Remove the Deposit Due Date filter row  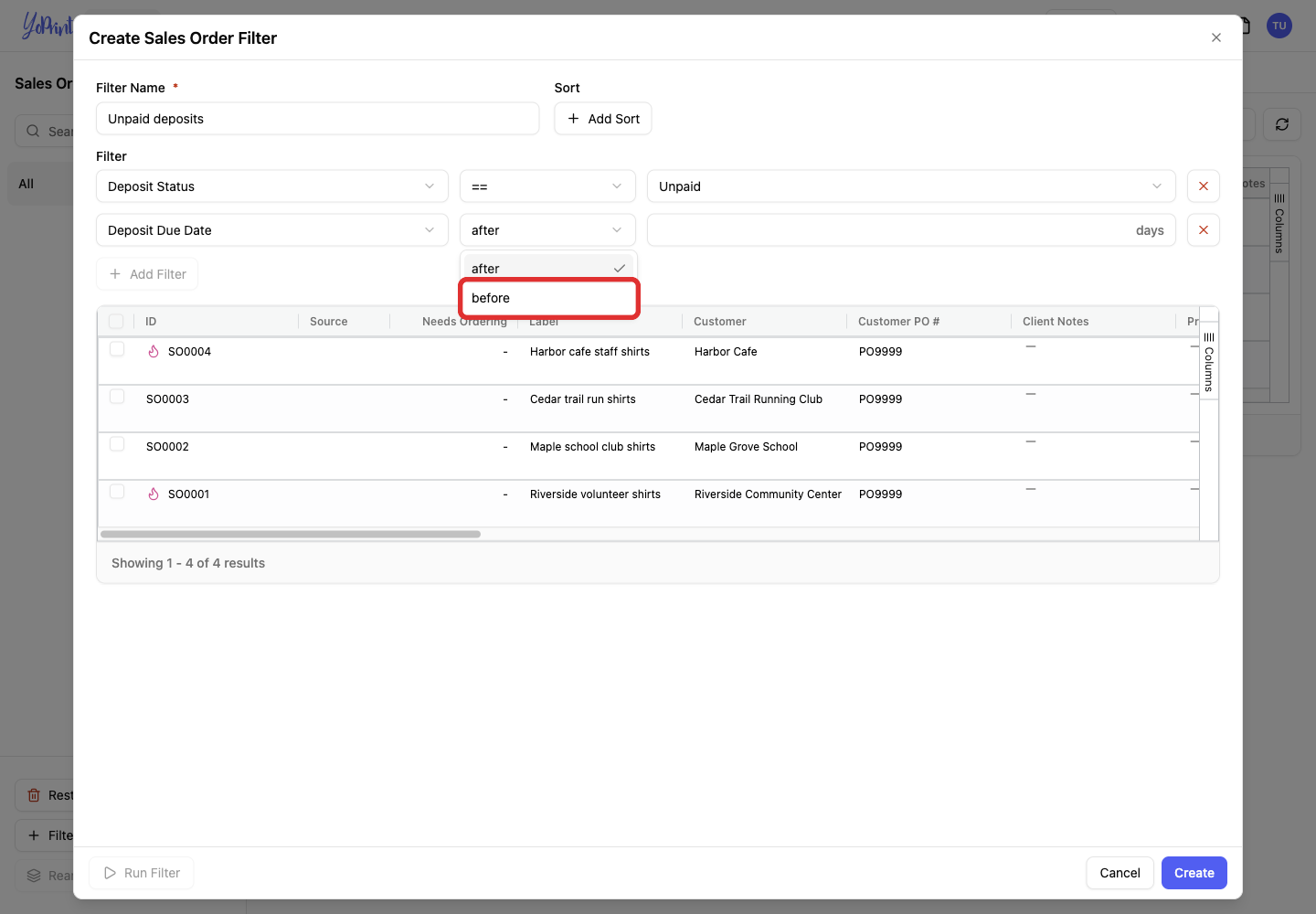point(1203,230)
